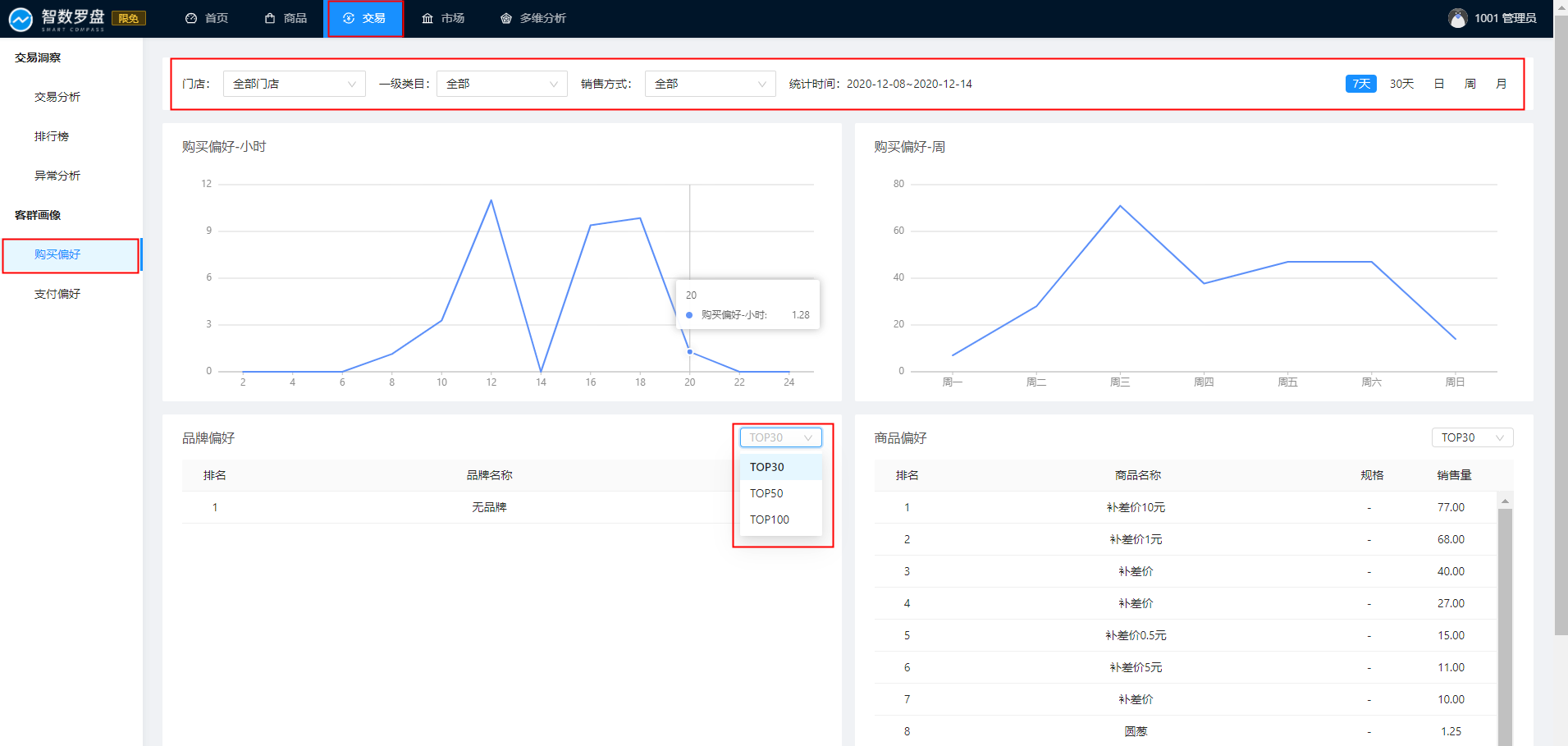Click the Smart Compass logo icon
This screenshot has width=1568, height=746.
(x=21, y=19)
